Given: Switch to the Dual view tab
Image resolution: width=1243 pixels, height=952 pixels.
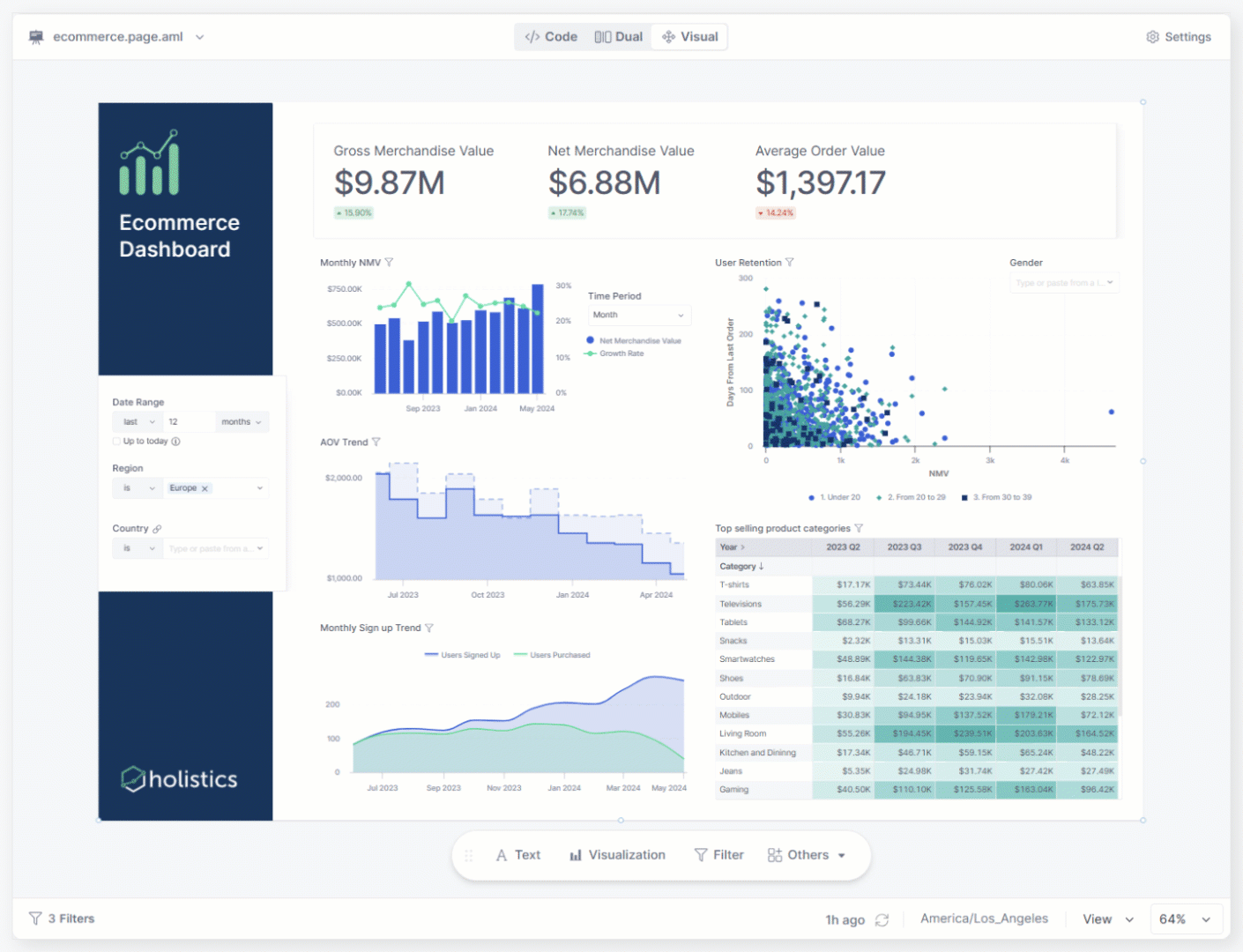Looking at the screenshot, I should click(x=618, y=36).
